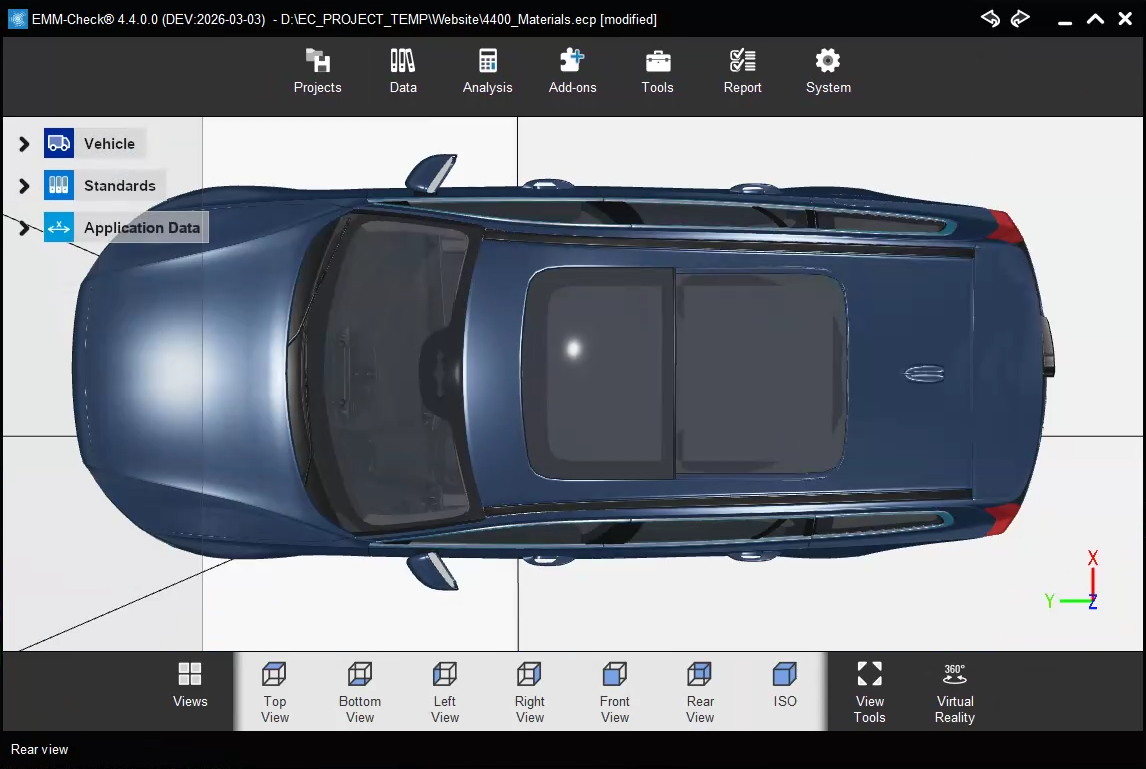Open the Projects panel
1146x769 pixels.
pyautogui.click(x=317, y=70)
